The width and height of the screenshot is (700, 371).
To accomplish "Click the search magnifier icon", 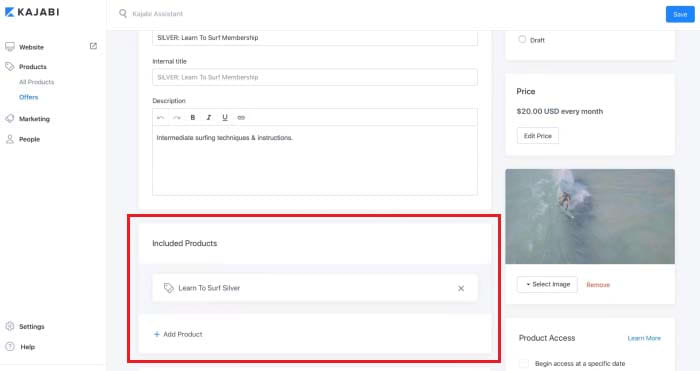I will click(123, 13).
